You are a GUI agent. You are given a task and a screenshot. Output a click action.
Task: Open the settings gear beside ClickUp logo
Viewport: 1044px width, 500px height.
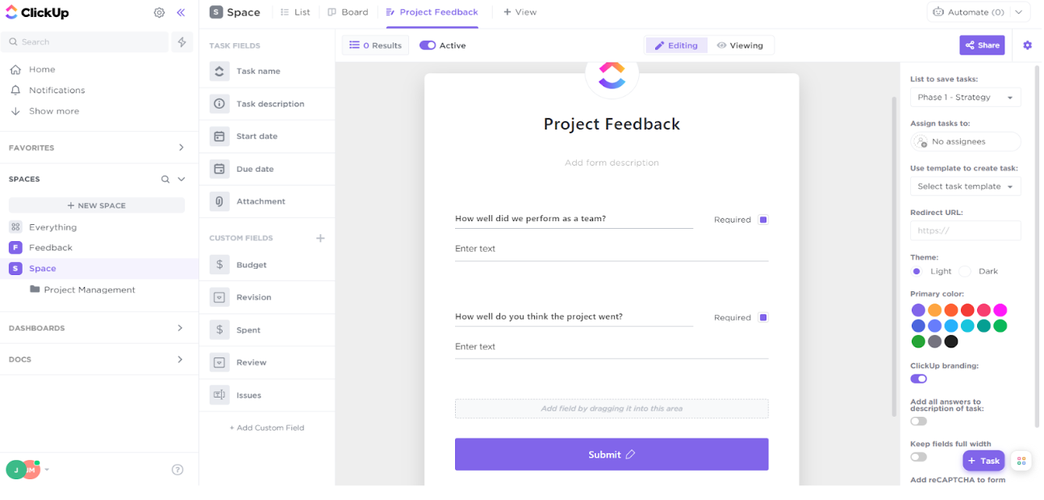click(159, 12)
